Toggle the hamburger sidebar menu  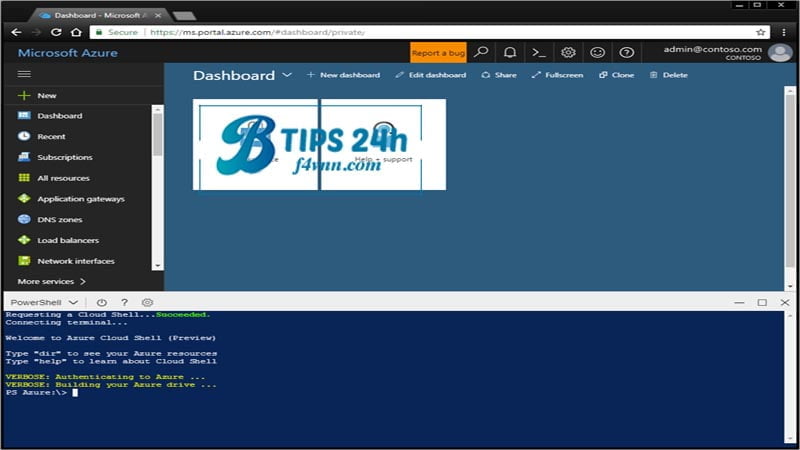pos(24,74)
